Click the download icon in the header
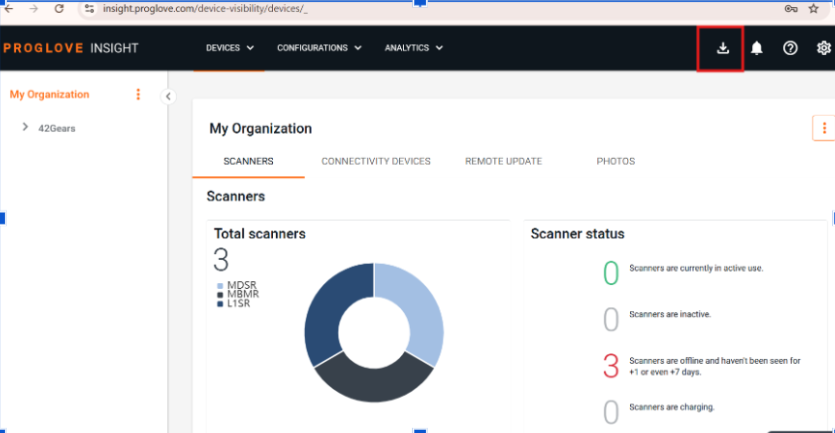The image size is (835, 433). (x=723, y=48)
